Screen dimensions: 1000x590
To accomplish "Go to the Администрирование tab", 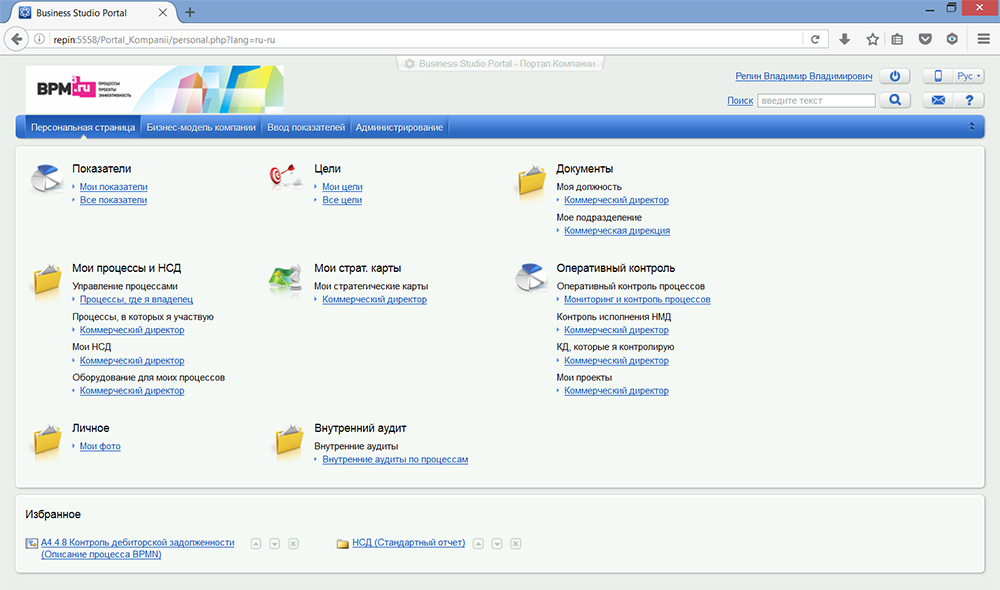I will pos(399,128).
